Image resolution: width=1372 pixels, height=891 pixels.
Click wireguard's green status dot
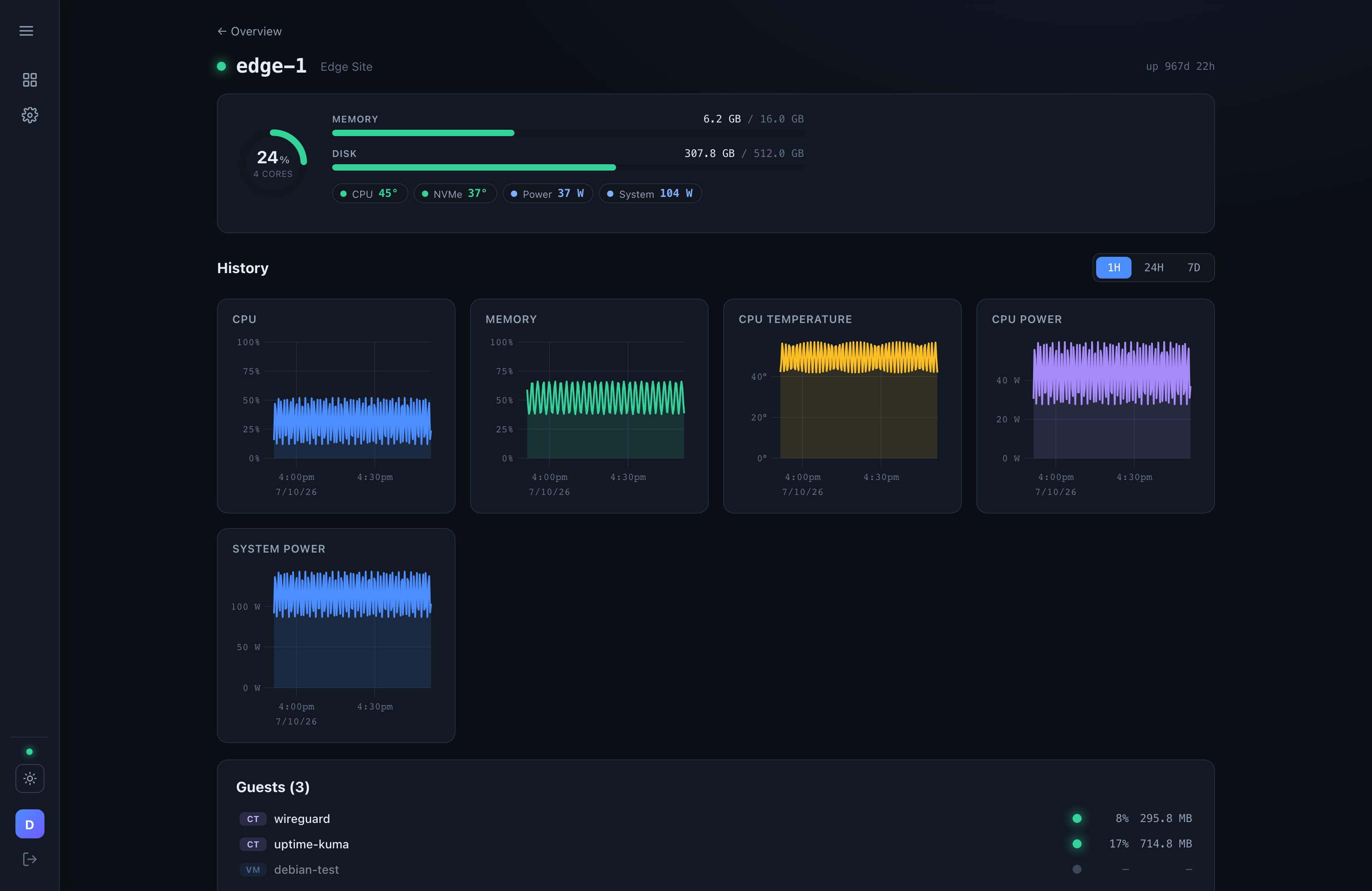1077,818
